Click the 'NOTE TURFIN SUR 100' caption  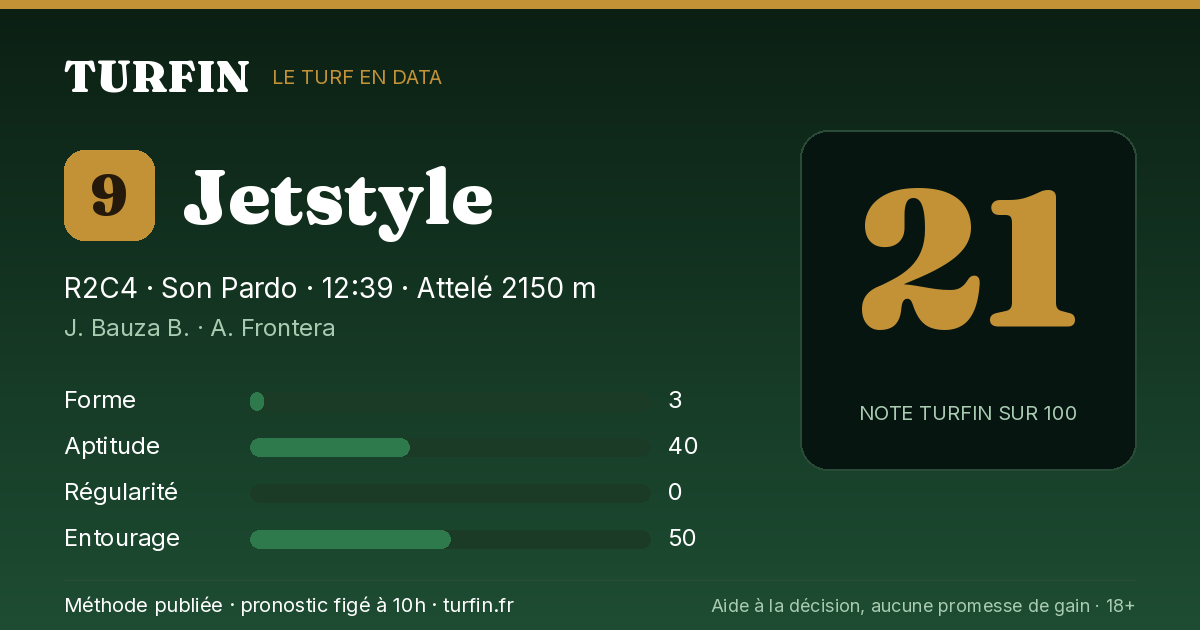[968, 413]
